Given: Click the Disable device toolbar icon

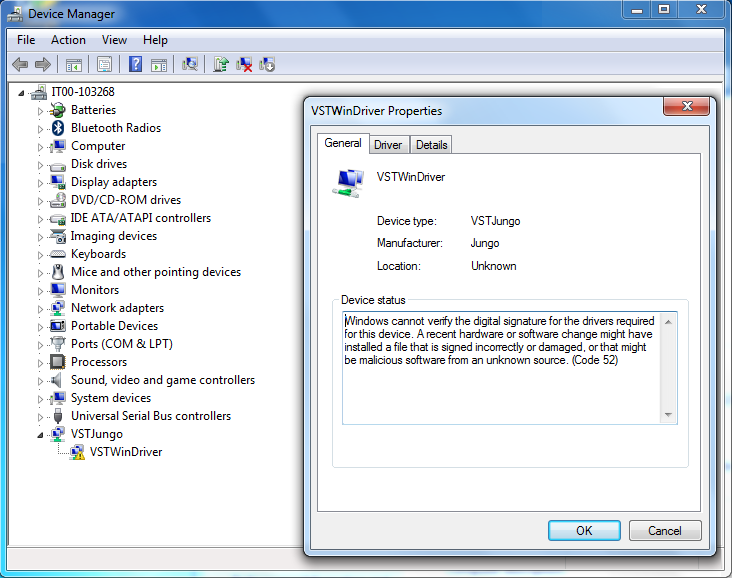Looking at the screenshot, I should (x=267, y=64).
